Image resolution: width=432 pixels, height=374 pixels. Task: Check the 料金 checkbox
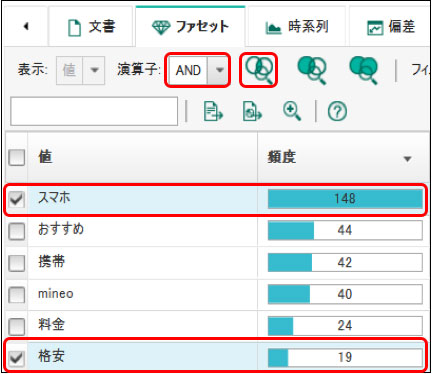17,326
